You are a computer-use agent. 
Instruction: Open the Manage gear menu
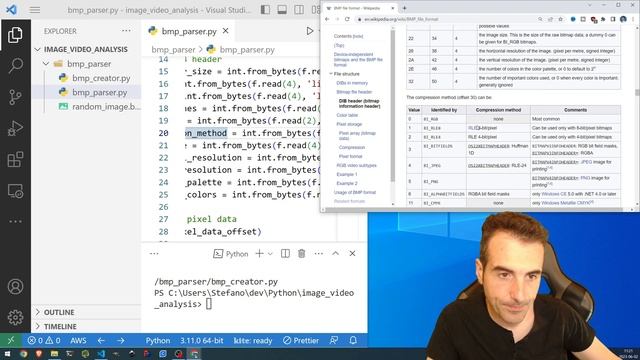15,317
